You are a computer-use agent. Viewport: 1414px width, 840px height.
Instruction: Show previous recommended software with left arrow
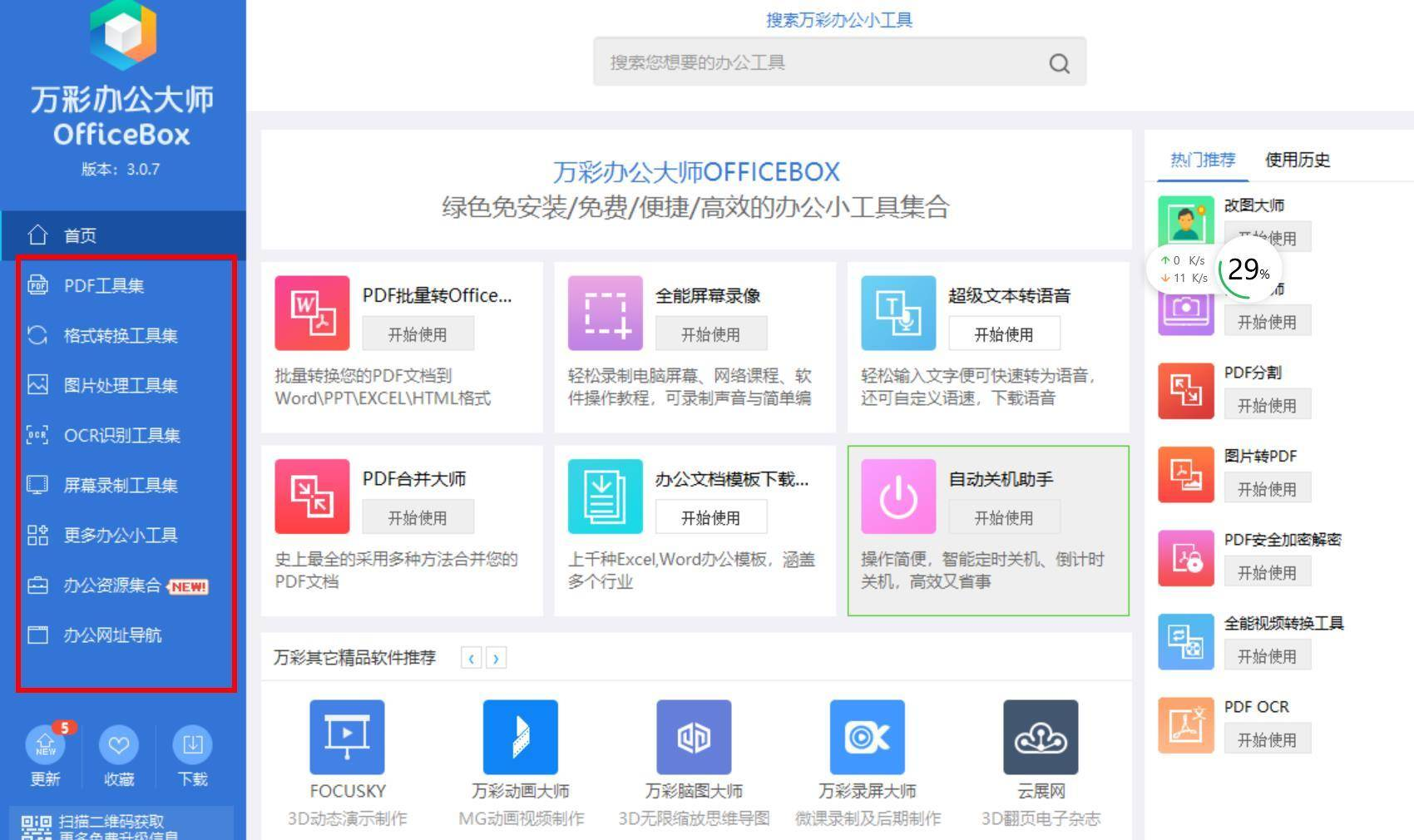[x=472, y=658]
